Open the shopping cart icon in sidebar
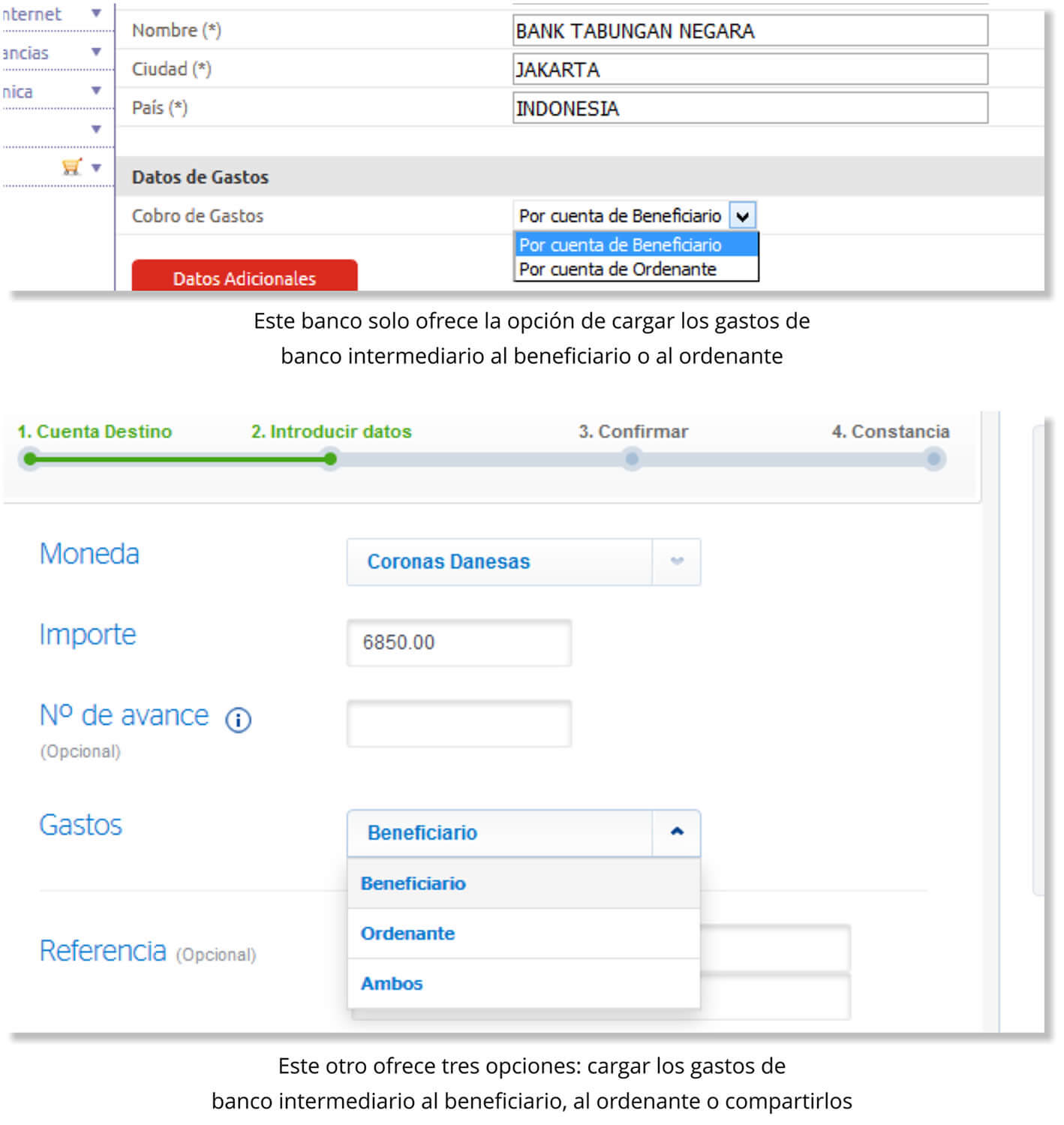 pos(71,167)
